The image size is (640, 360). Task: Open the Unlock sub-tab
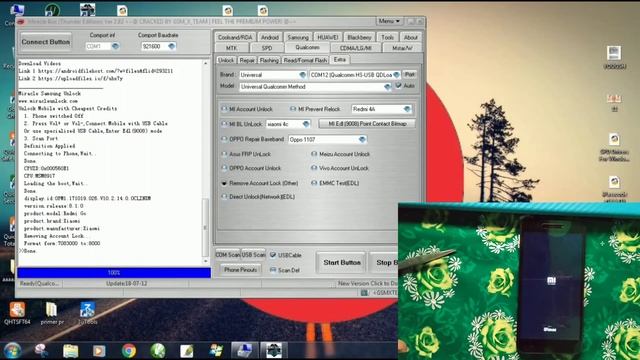pos(226,60)
